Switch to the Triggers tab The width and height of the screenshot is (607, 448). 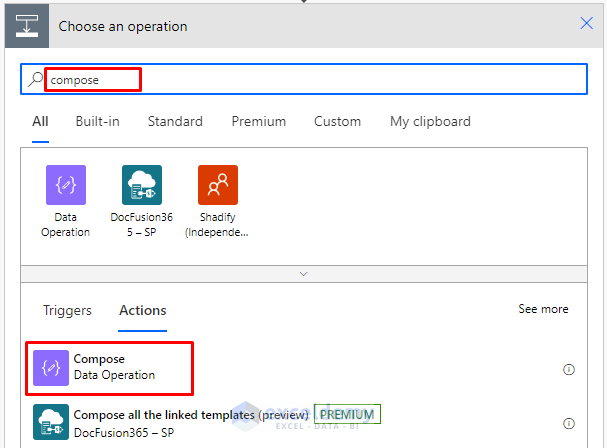tap(67, 310)
